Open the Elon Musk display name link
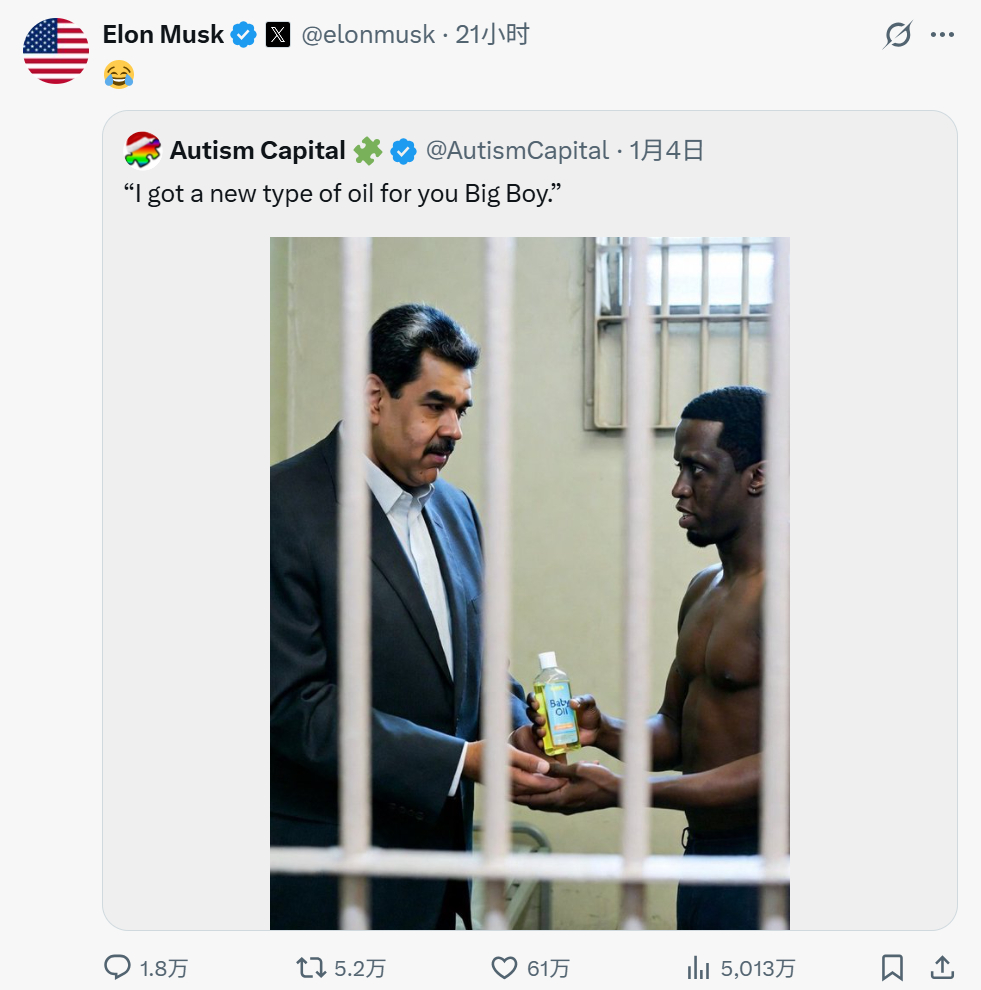 click(163, 35)
